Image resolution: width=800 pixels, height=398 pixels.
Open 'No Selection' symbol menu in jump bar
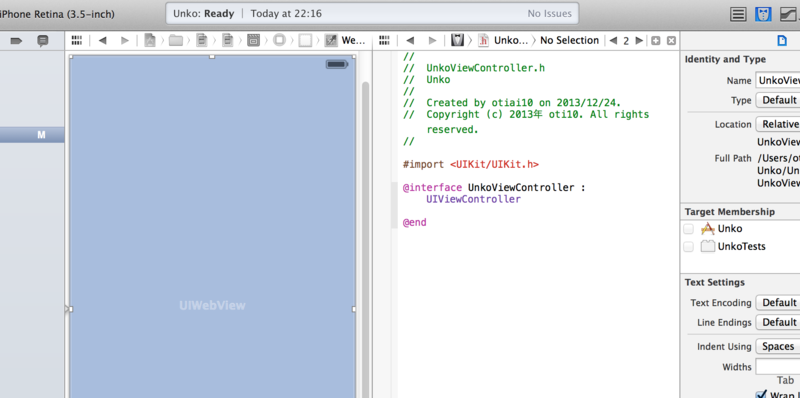point(569,40)
